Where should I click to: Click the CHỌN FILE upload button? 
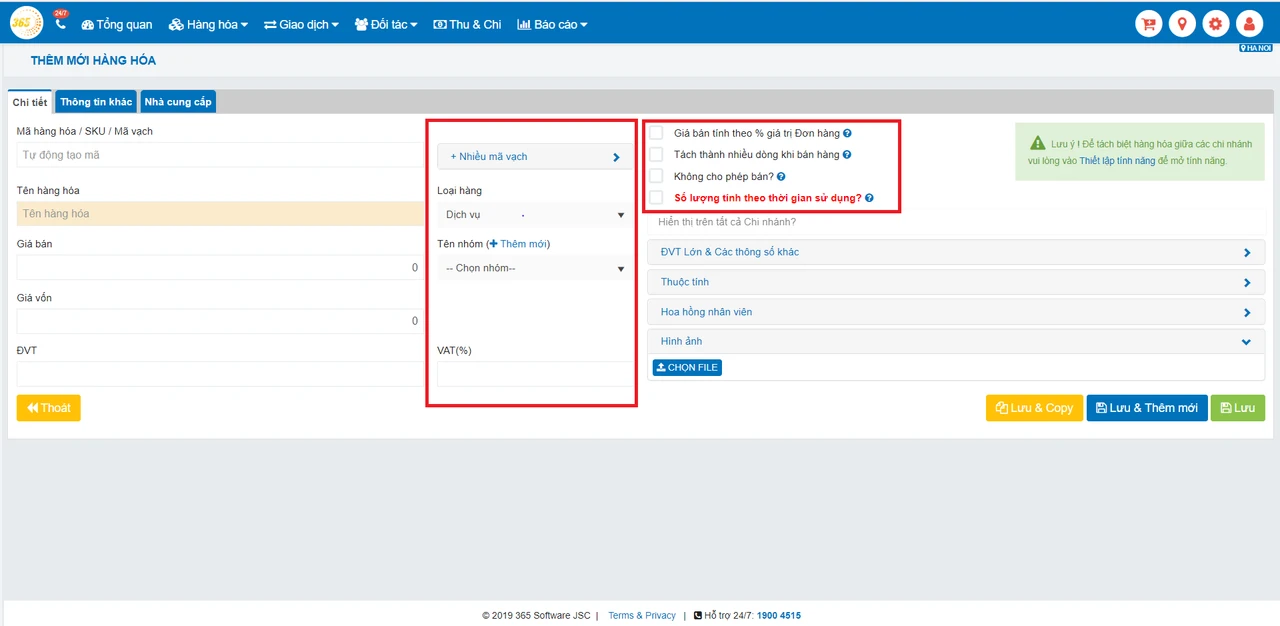coord(687,368)
